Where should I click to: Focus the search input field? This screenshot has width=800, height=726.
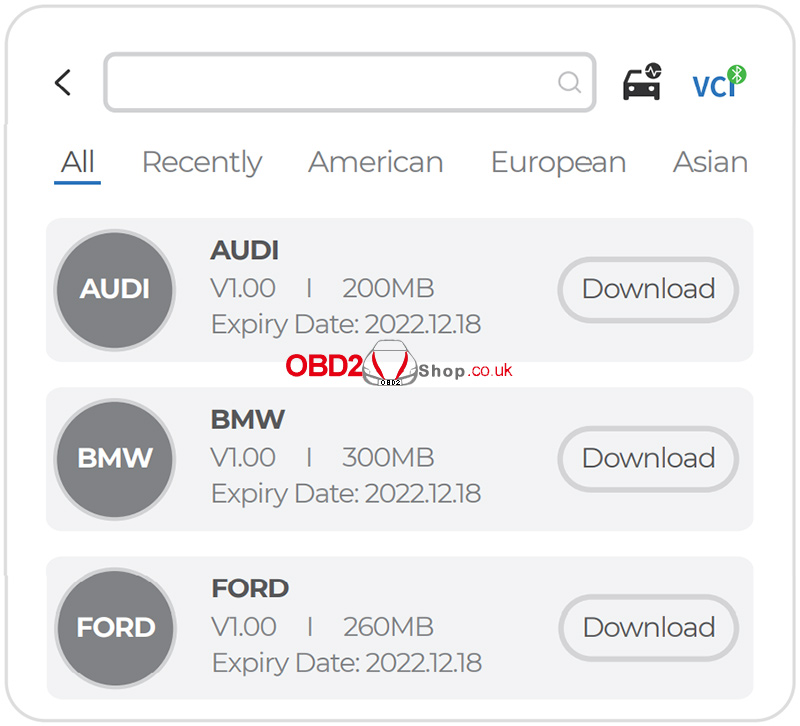click(x=330, y=82)
